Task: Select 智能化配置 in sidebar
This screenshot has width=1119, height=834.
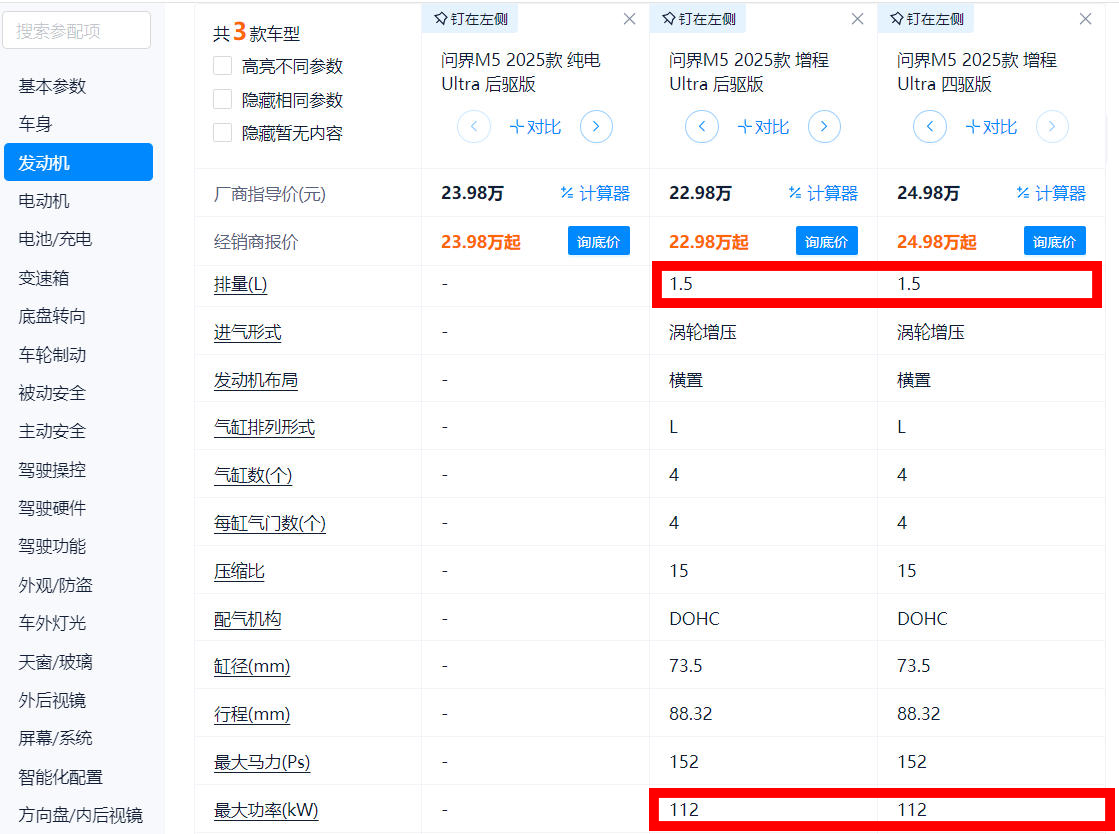Action: coord(61,777)
